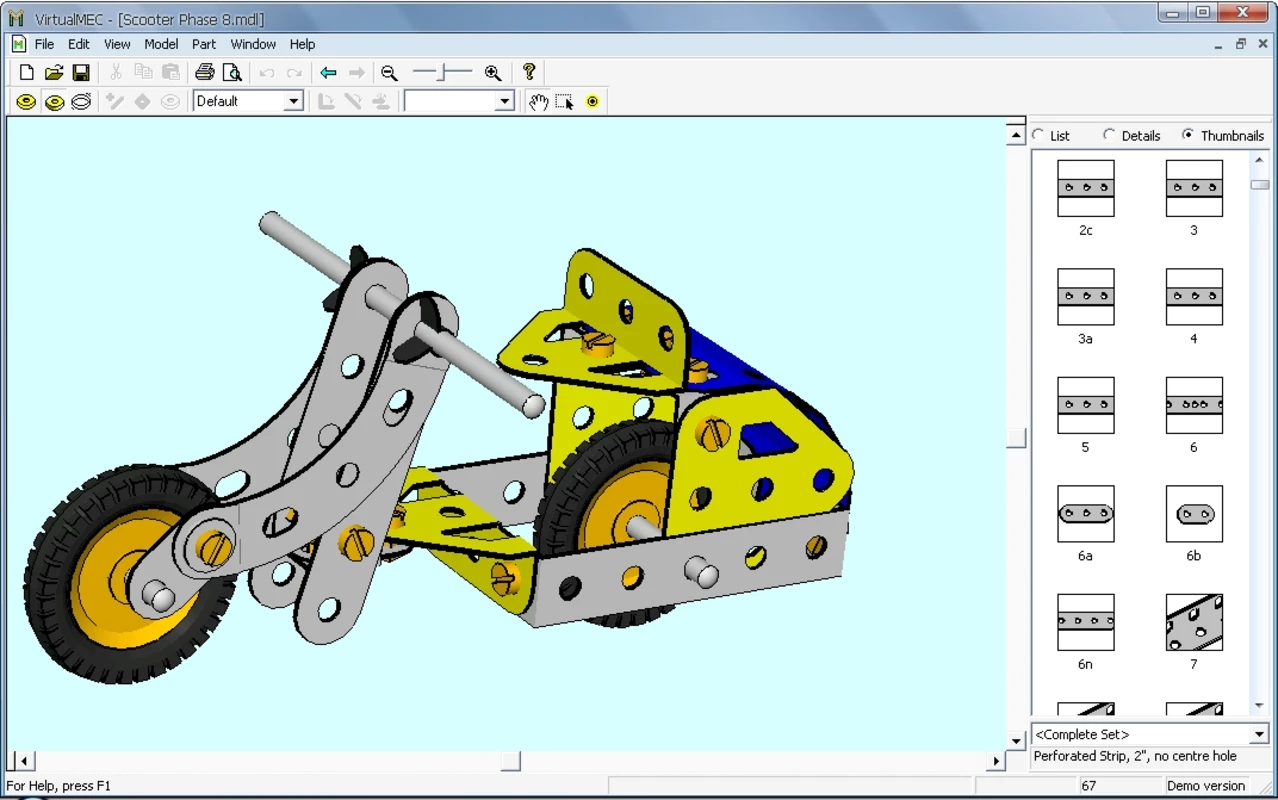The image size is (1278, 800).
Task: Save the current model
Action: (81, 72)
